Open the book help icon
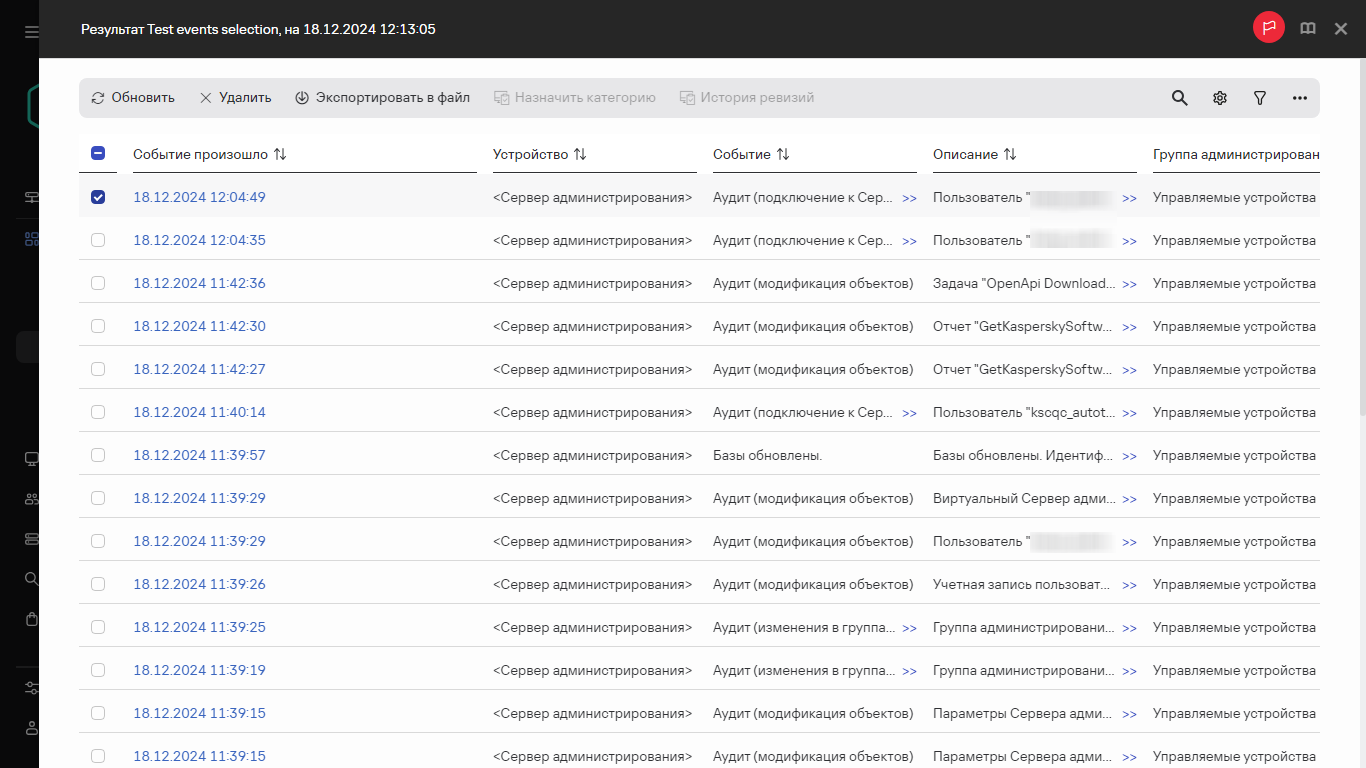 [x=1308, y=29]
